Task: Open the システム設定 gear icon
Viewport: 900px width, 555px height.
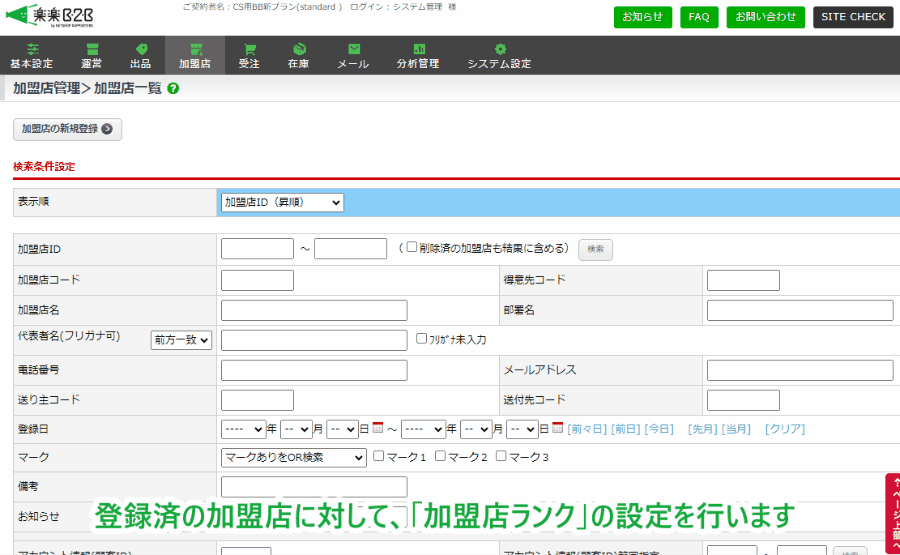Action: pos(499,49)
